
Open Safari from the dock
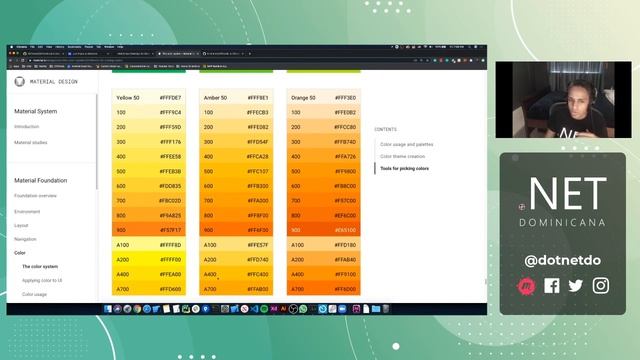147,309
